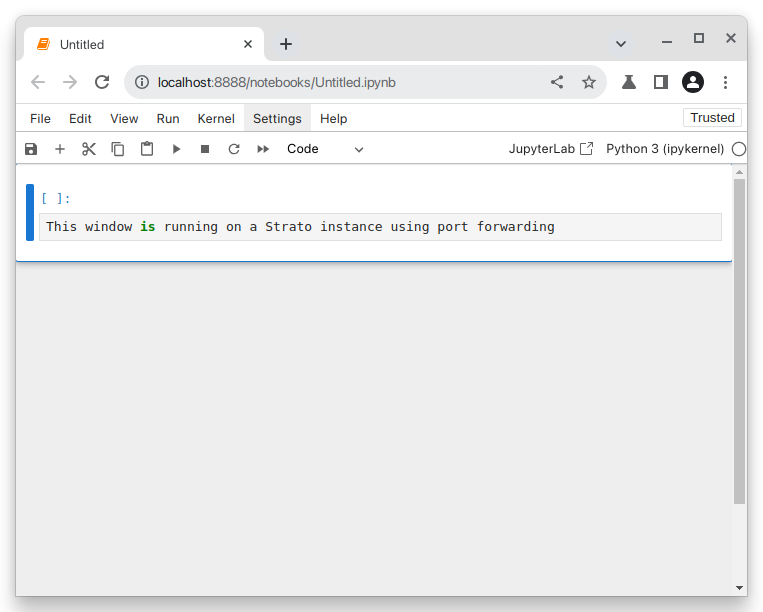Click inside the code cell editor
This screenshot has width=763, height=612.
(381, 227)
